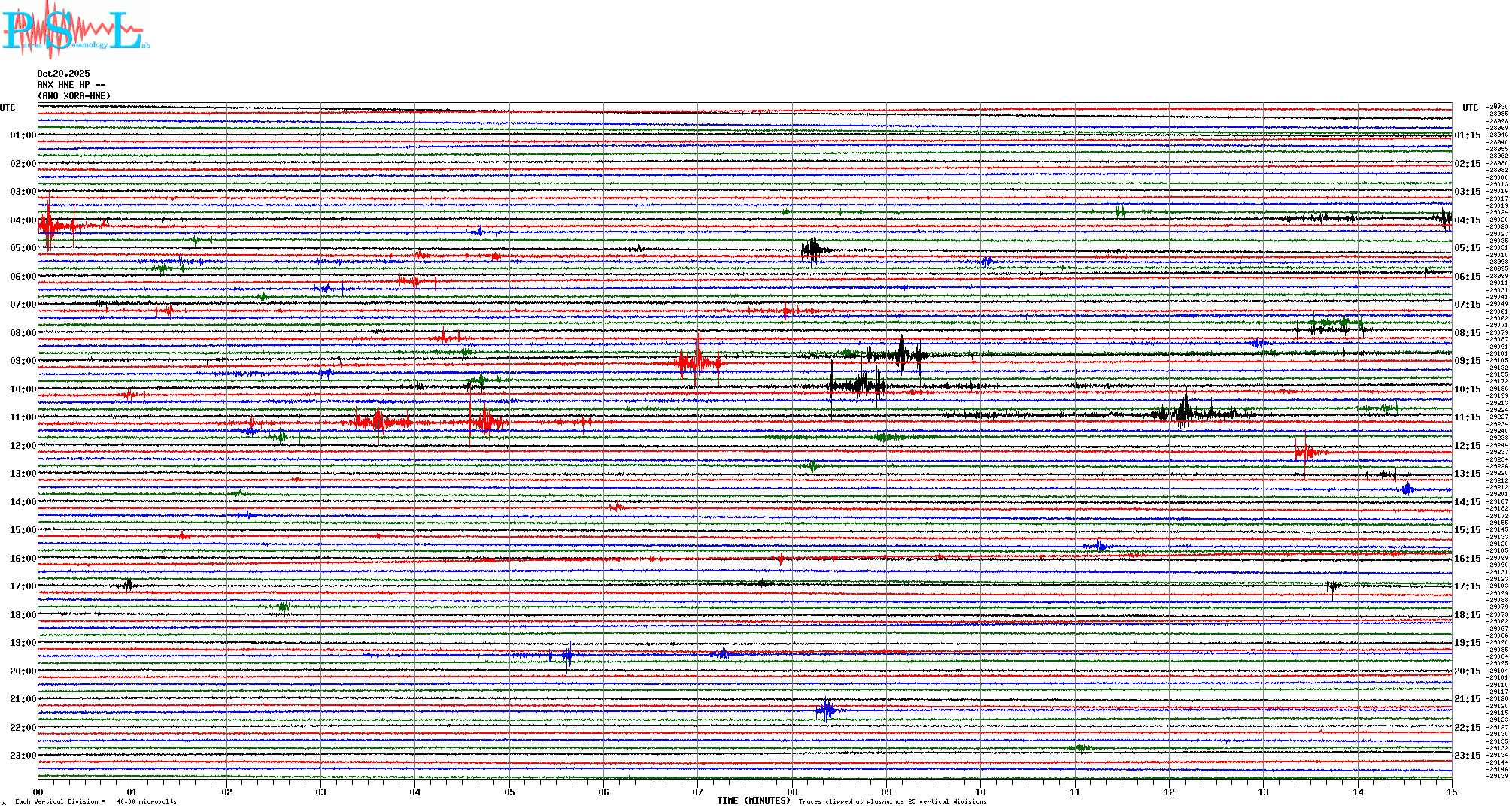This screenshot has height=812, width=1512.
Task: Click the red event near 12:15 label
Action: [x=1305, y=452]
